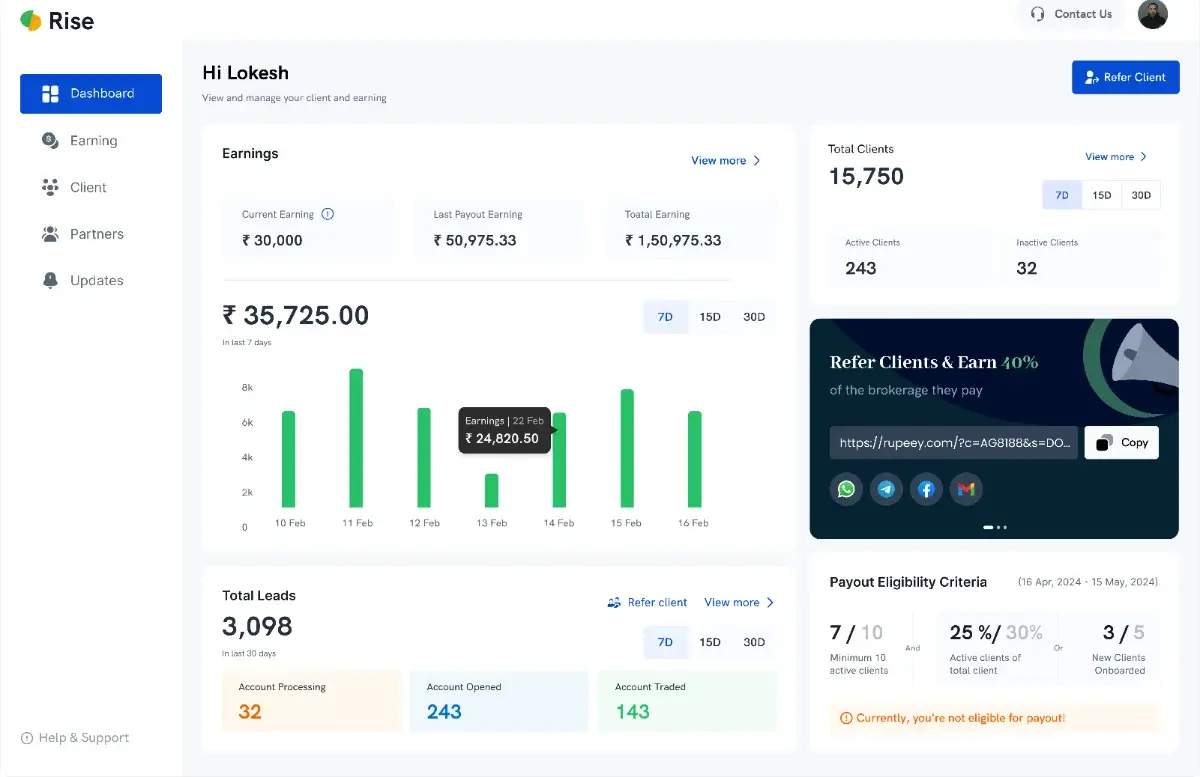Click the Partners people icon in sidebar
The width and height of the screenshot is (1200, 777).
pos(50,234)
